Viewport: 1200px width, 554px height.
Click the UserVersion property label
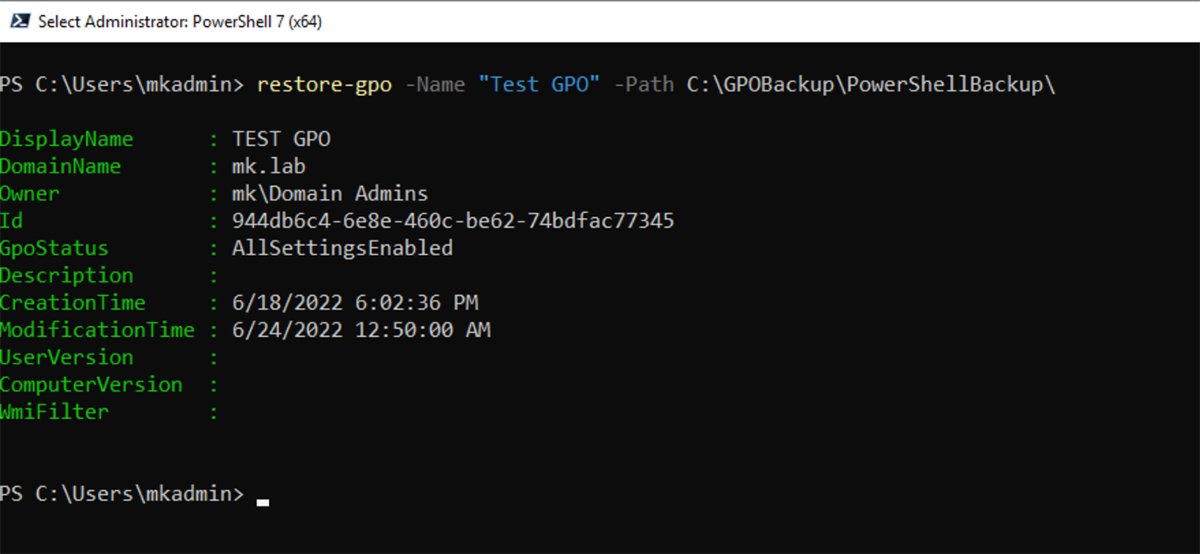(x=67, y=357)
